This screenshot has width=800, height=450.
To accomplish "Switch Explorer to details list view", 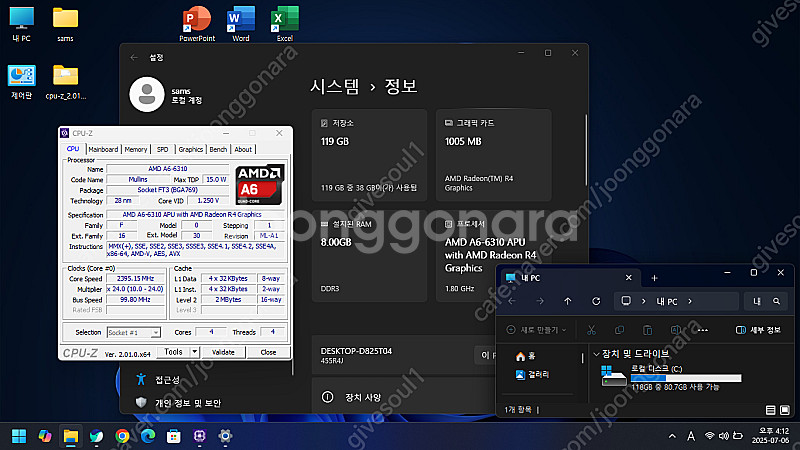I will point(770,410).
